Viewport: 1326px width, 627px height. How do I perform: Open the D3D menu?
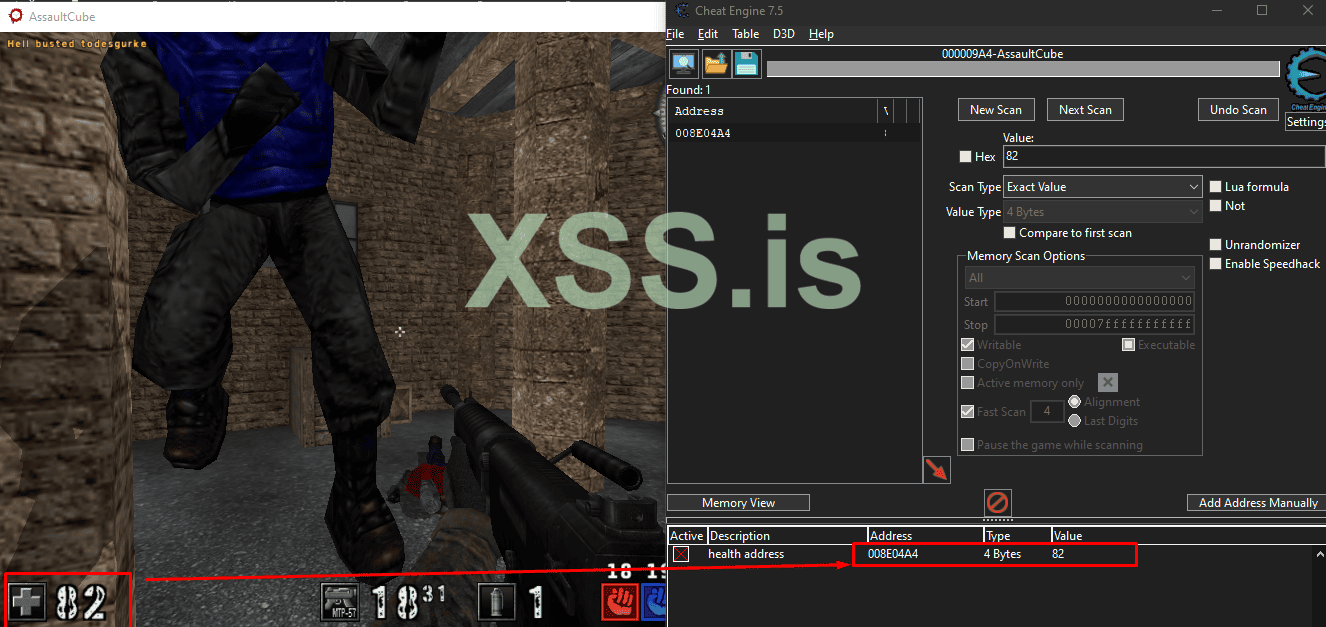click(x=784, y=34)
